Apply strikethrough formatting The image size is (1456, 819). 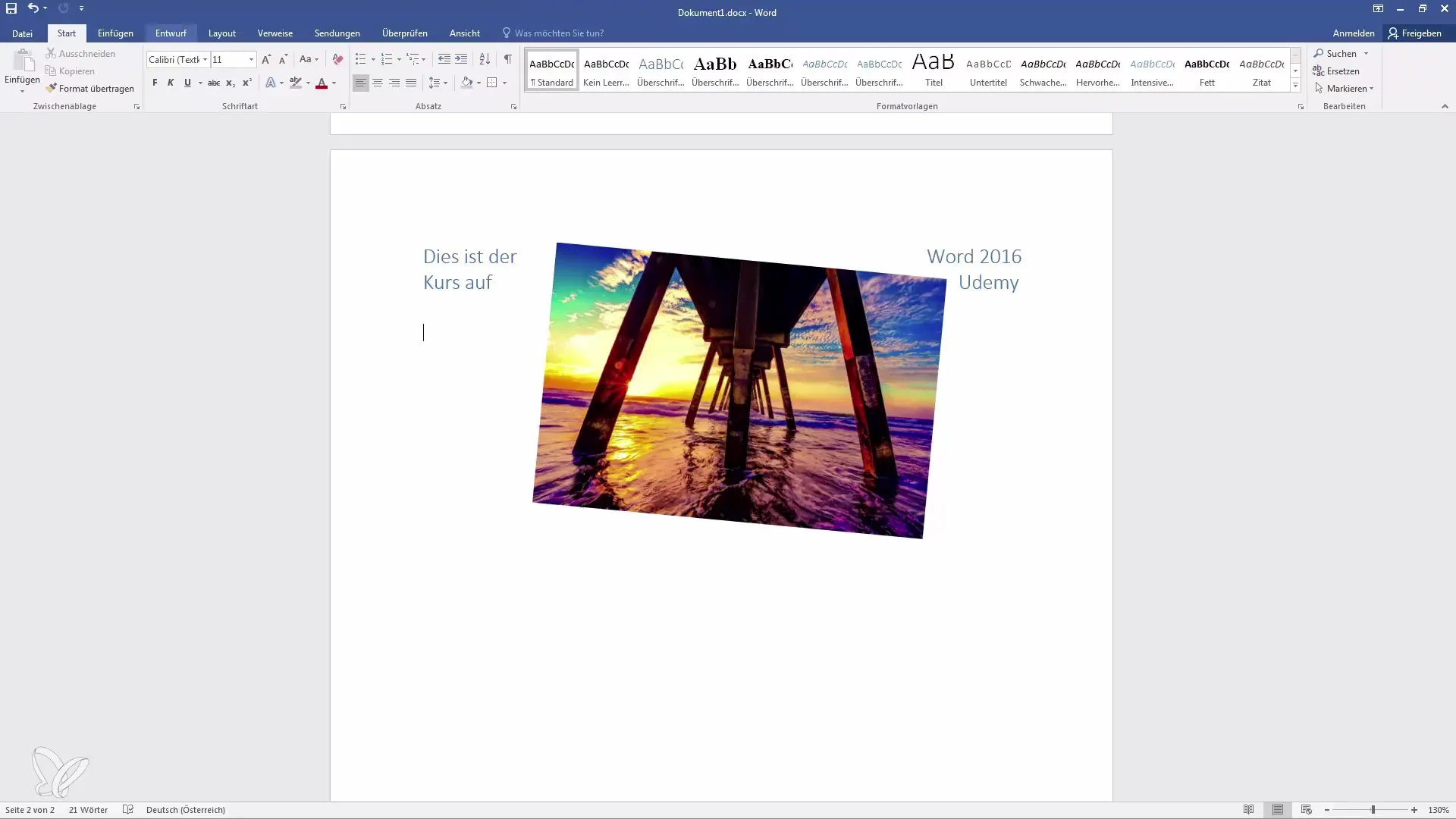click(214, 83)
